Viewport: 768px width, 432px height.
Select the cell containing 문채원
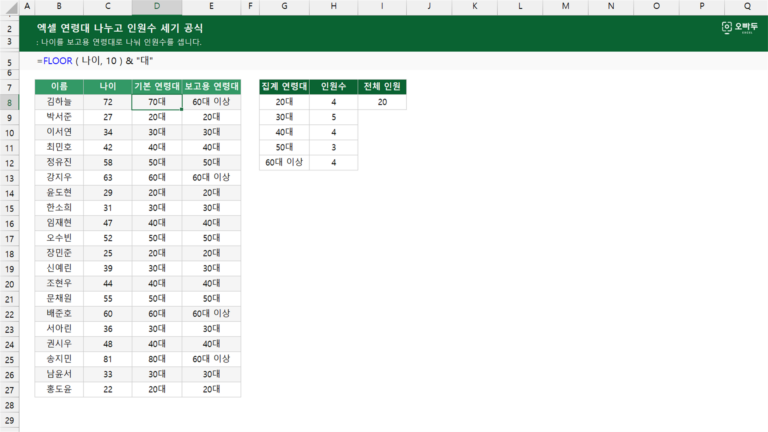59,299
